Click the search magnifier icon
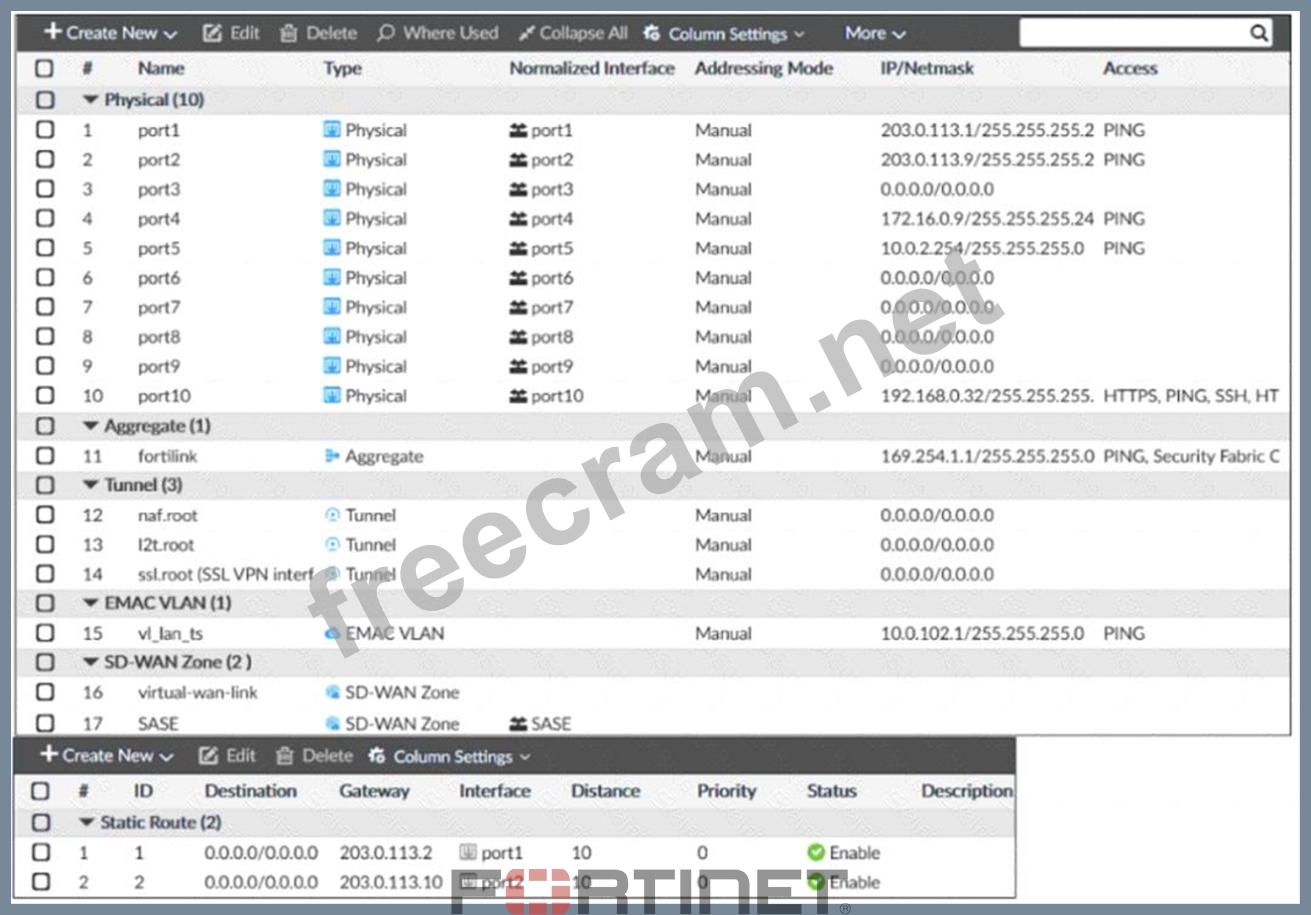1311x915 pixels. click(x=1258, y=33)
